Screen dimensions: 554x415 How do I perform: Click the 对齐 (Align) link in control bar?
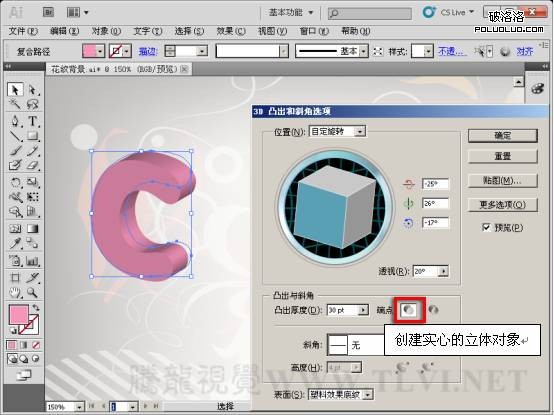pos(525,52)
